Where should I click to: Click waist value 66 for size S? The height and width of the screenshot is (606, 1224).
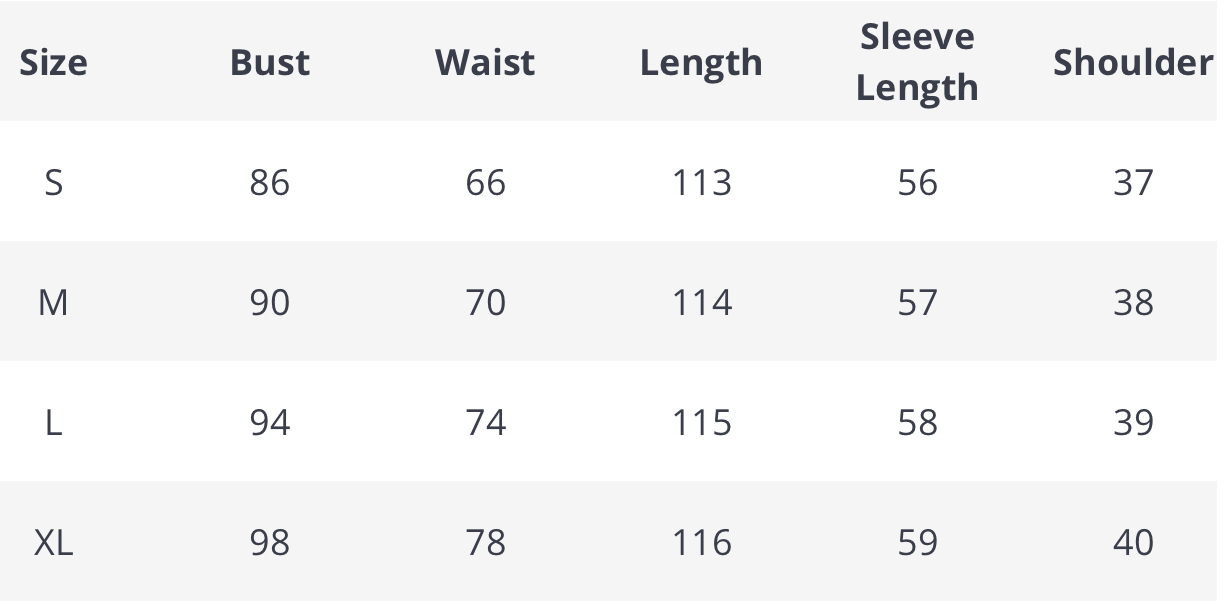point(486,182)
